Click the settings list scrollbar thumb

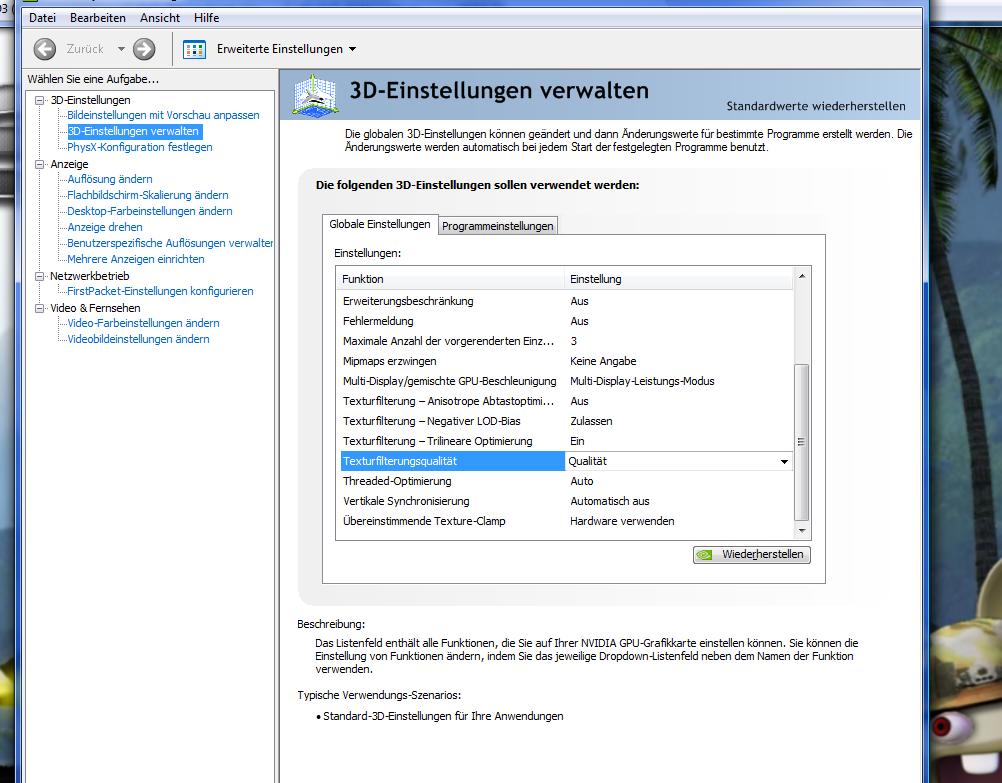(x=801, y=442)
